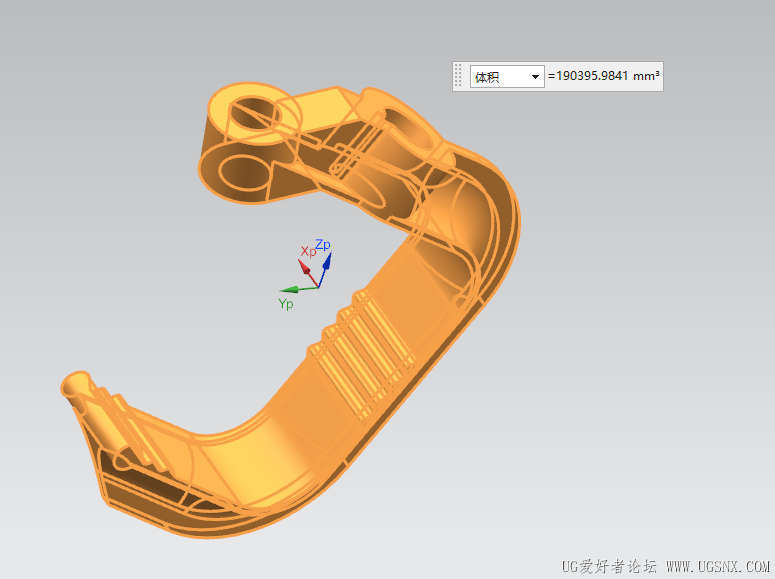The image size is (775, 579).
Task: Grab the dotted handle of measurement box
Action: (458, 76)
